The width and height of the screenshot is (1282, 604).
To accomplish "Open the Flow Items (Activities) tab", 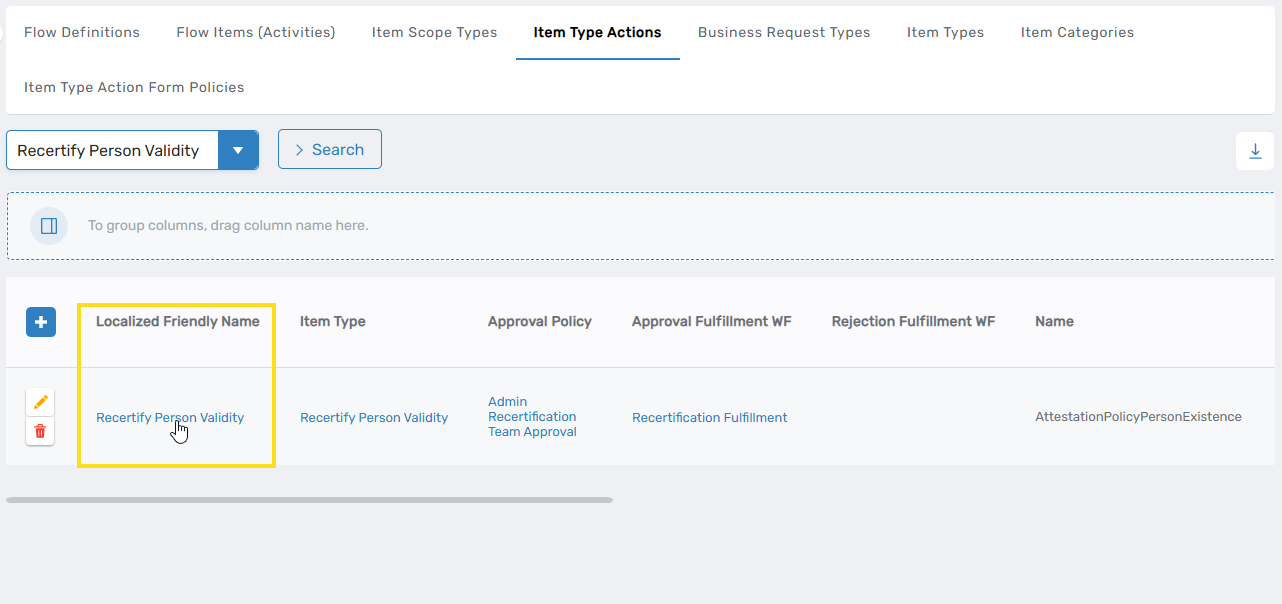I will click(255, 32).
